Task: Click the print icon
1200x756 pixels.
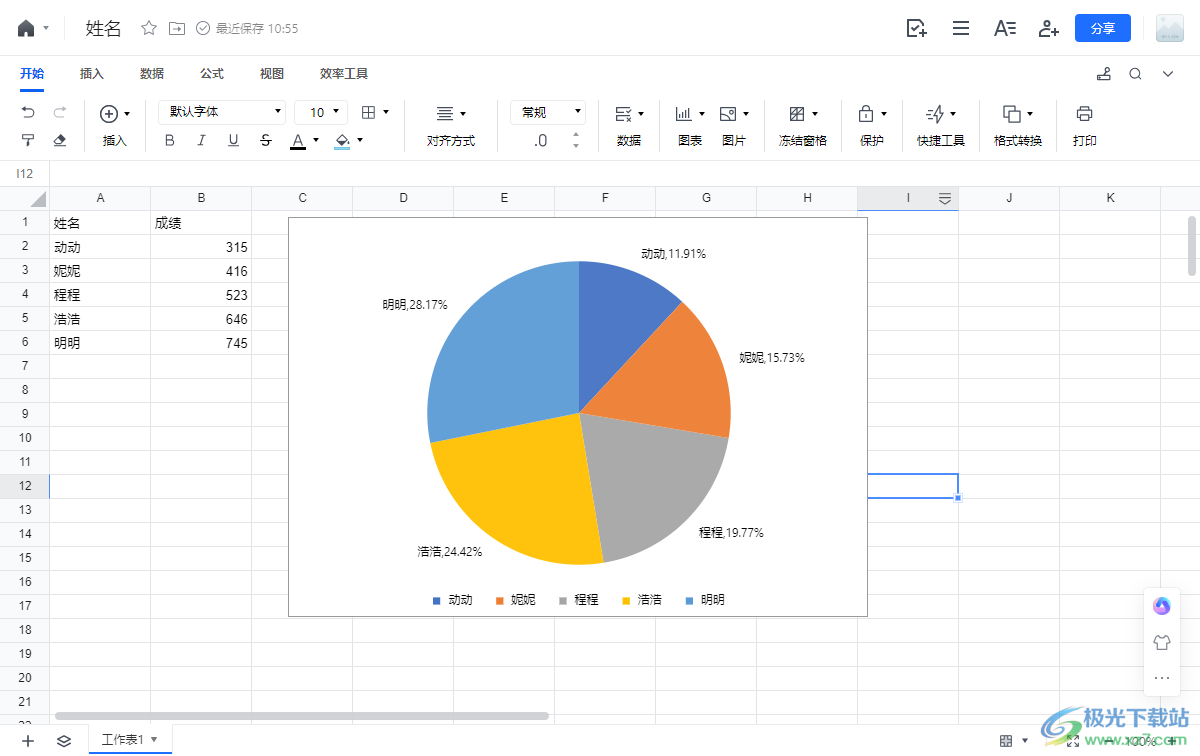Action: 1085,113
